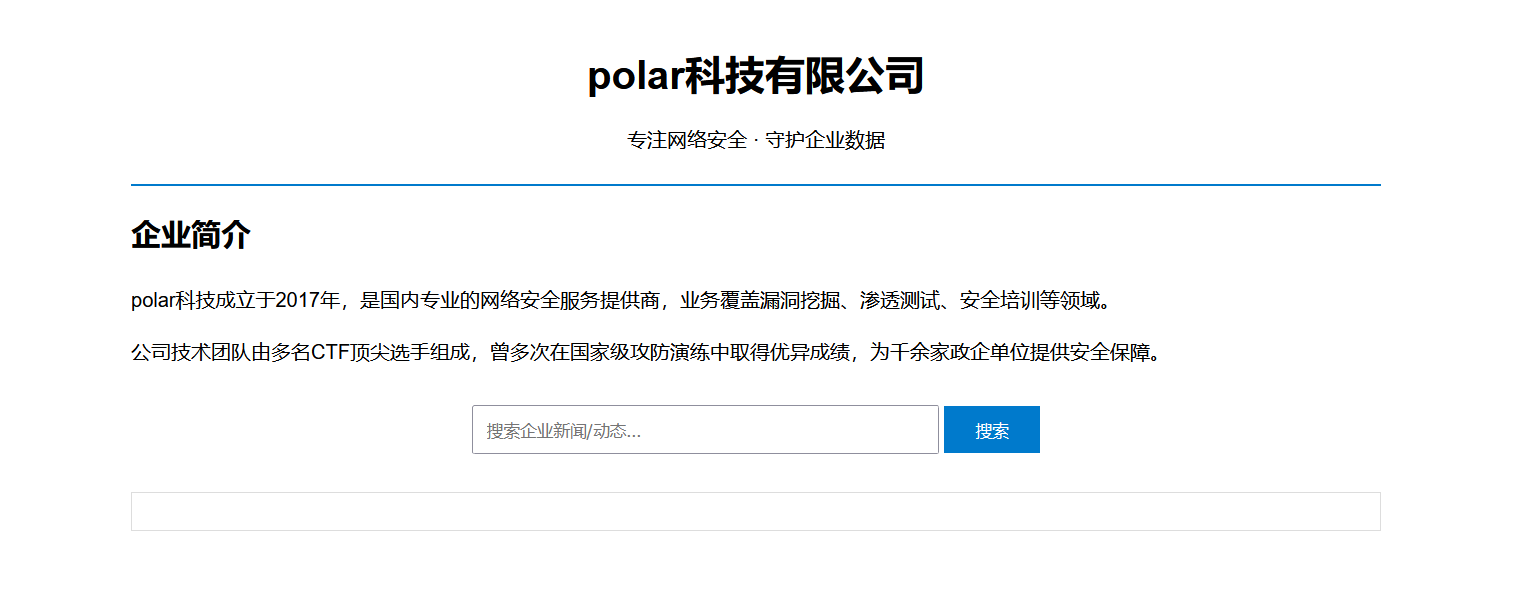This screenshot has width=1531, height=600.
Task: Click the blue 搜索 button
Action: [992, 430]
